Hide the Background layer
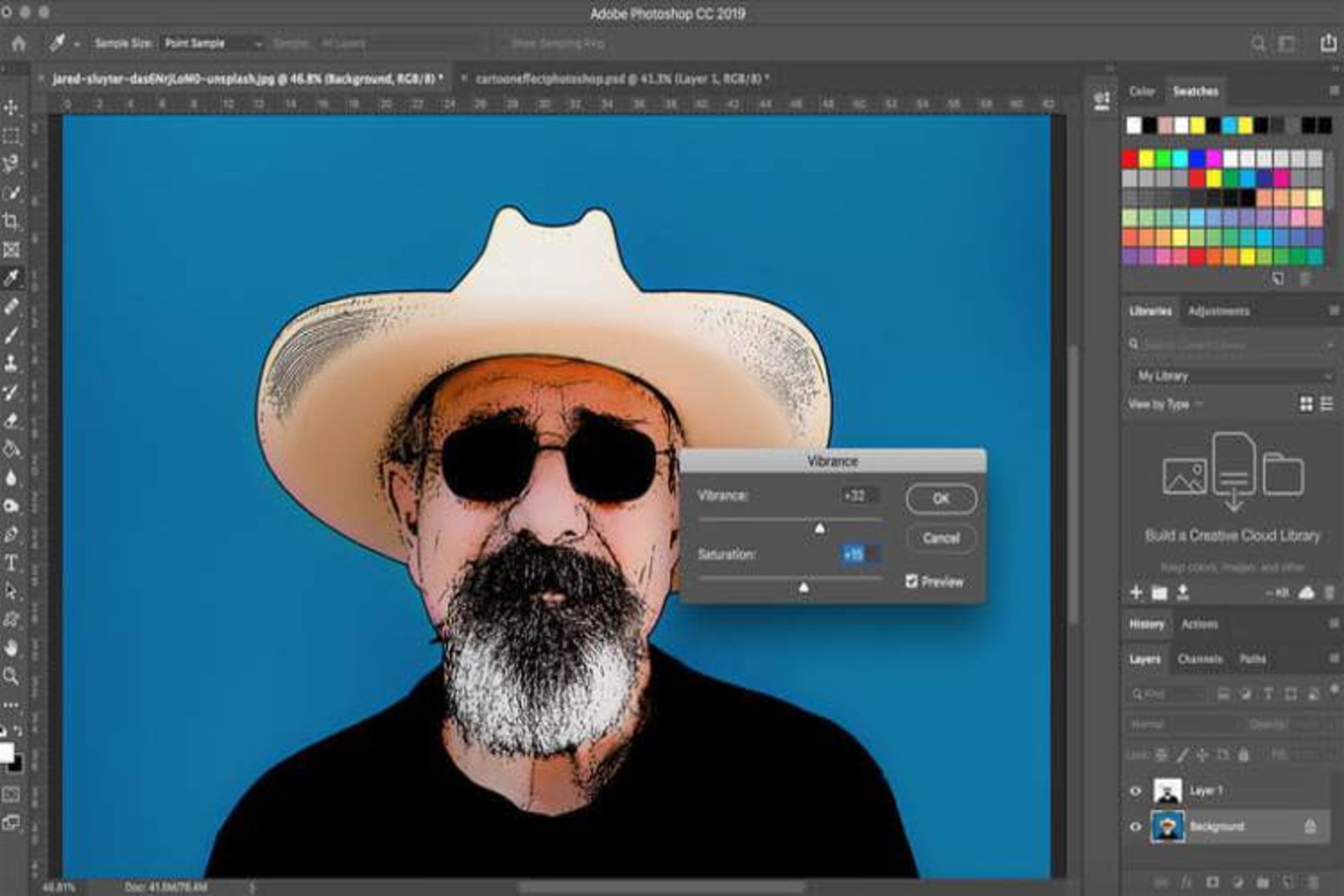 coord(1135,827)
